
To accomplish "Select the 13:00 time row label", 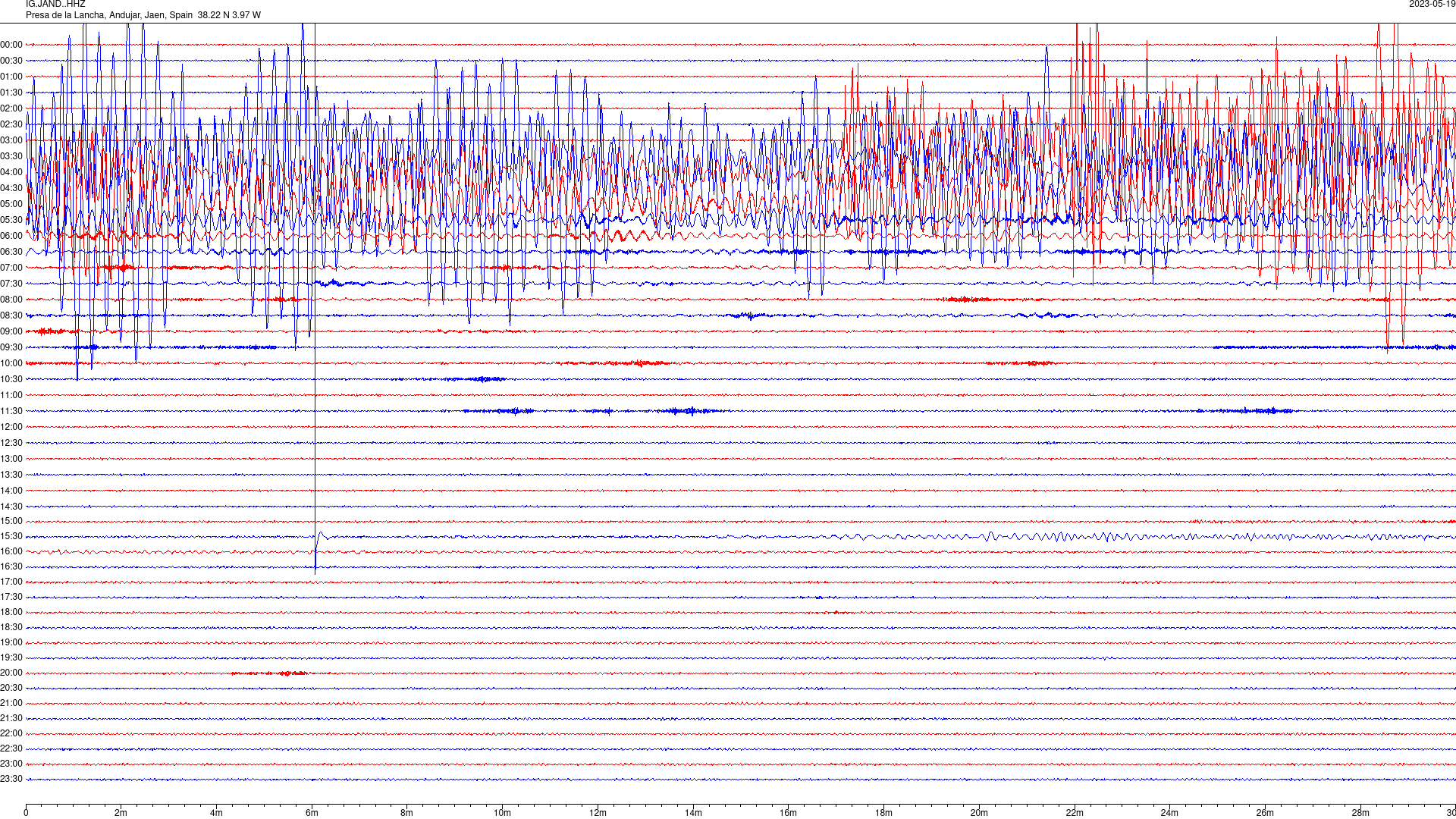I will tap(11, 459).
